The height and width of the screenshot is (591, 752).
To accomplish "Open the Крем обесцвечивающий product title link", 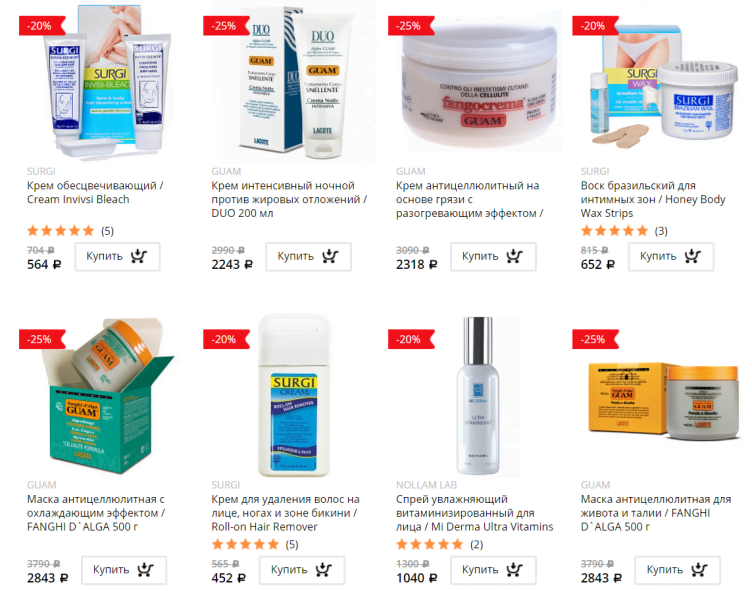I will (95, 192).
